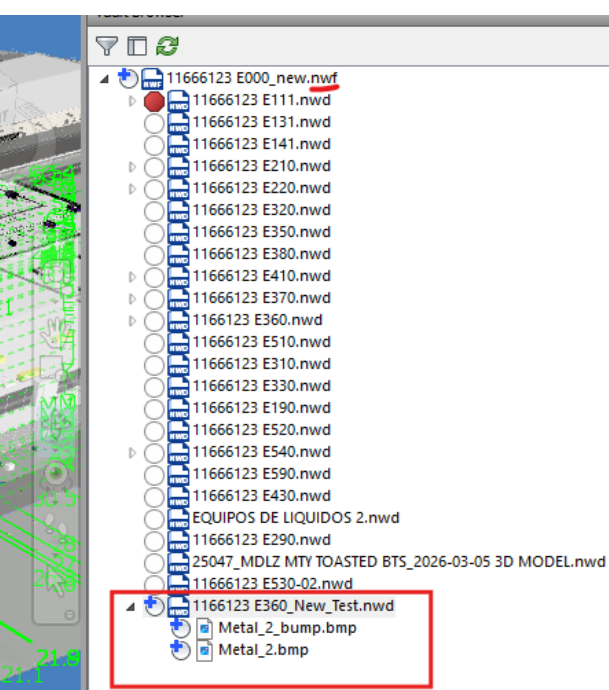Expand the 11666123 E540.nwd node
This screenshot has height=690, width=609.
[132, 453]
